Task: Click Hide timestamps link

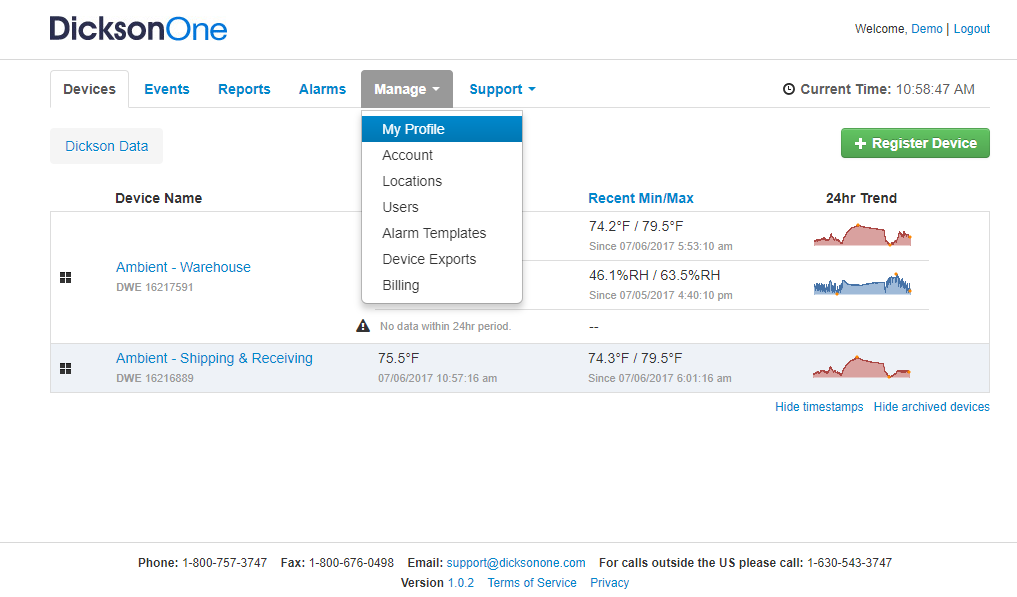Action: coord(819,406)
